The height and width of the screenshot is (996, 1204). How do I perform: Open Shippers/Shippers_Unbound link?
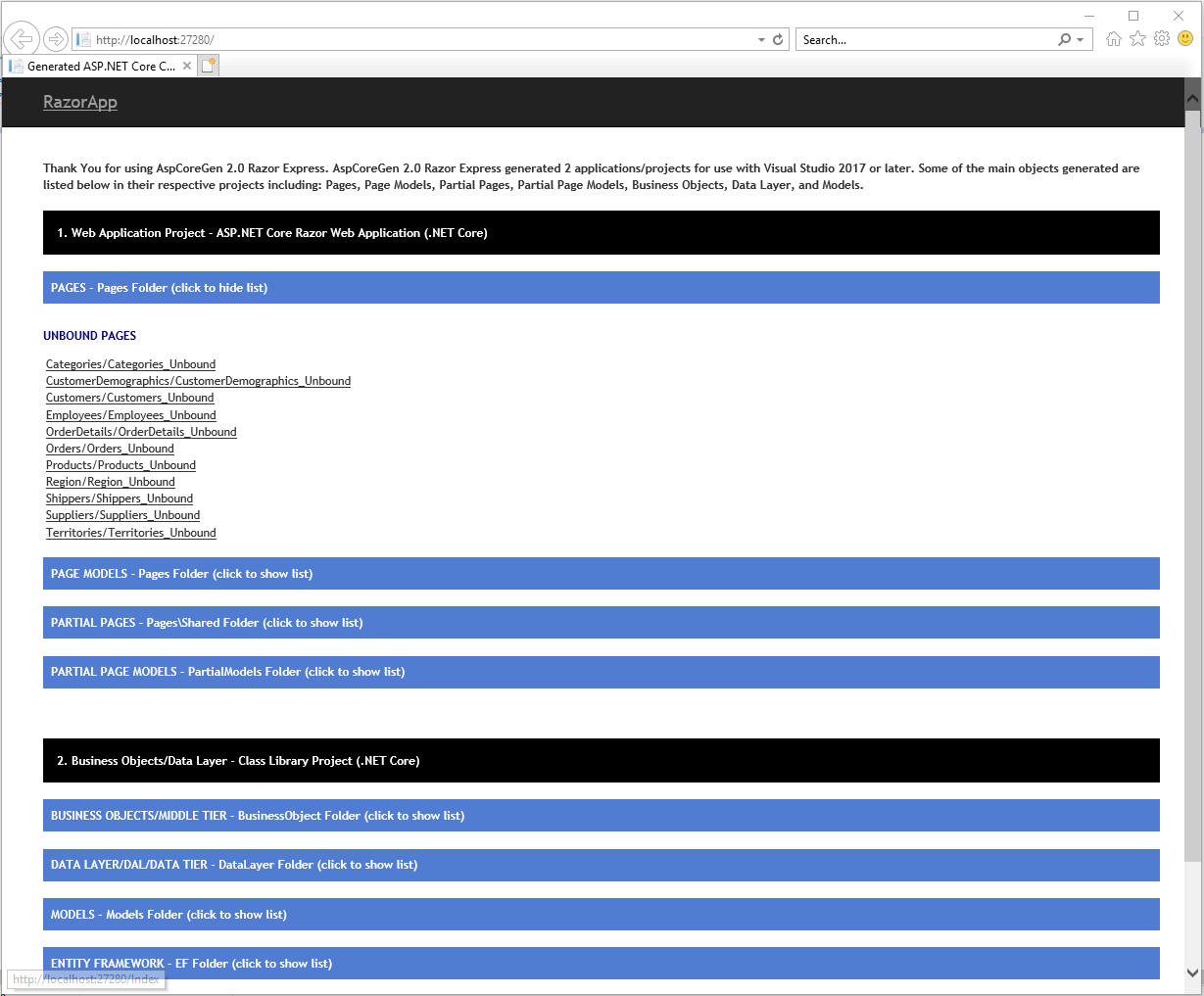click(x=120, y=498)
